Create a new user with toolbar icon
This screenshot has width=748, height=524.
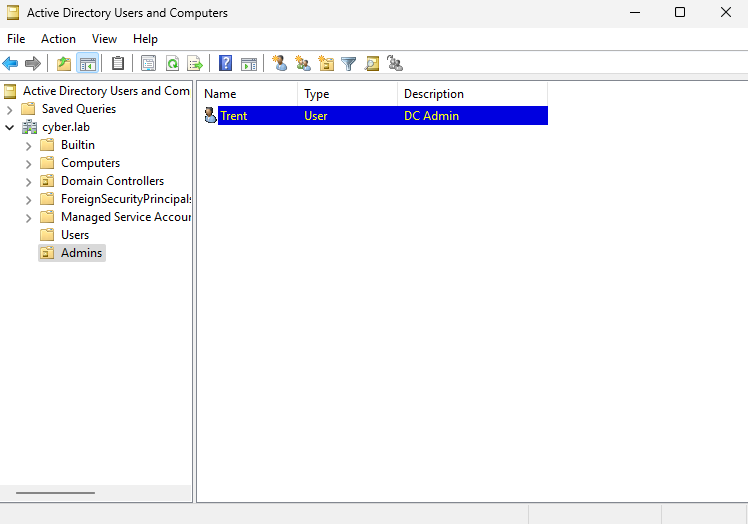click(279, 64)
